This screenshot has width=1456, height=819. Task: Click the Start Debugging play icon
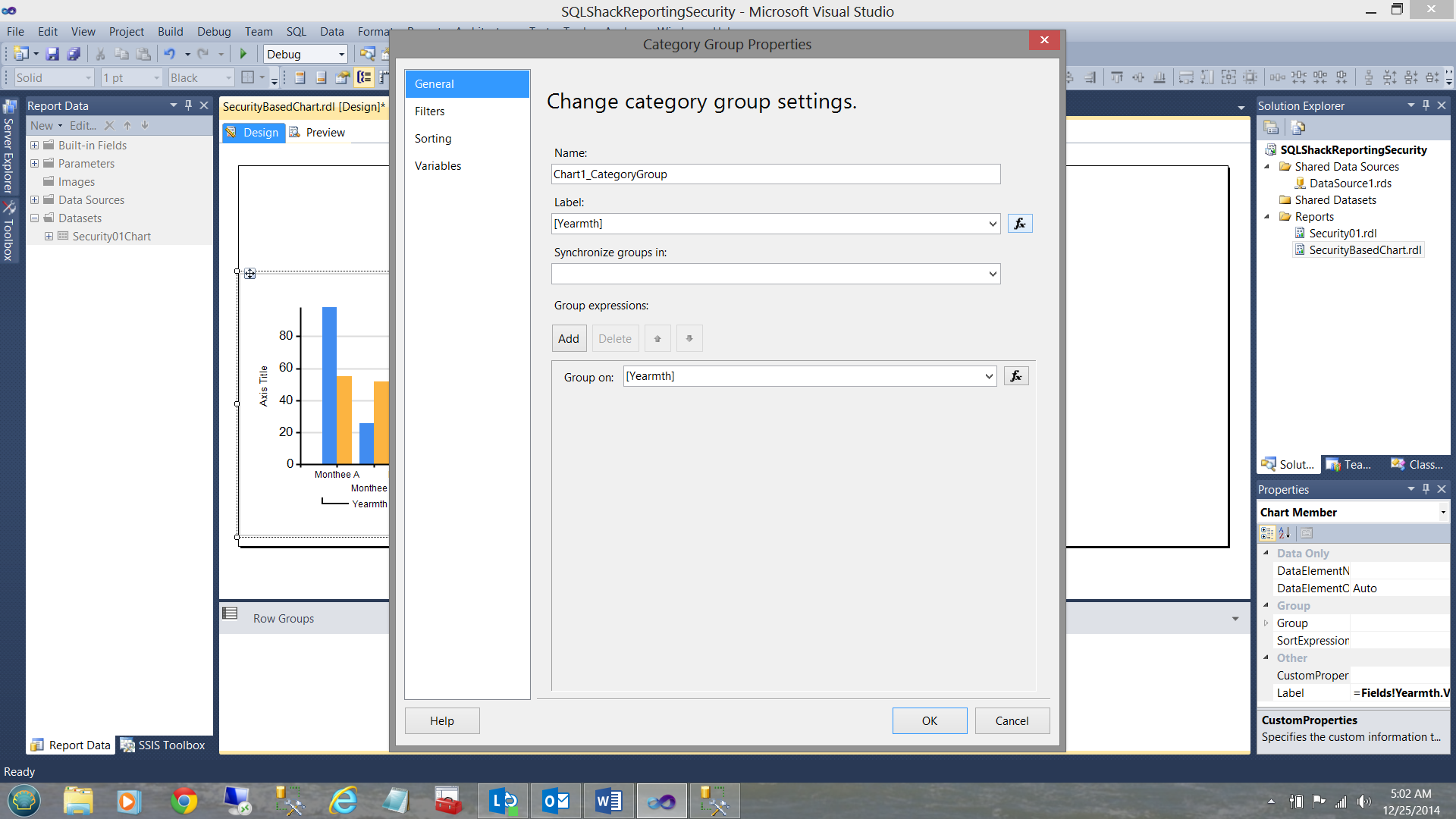point(243,54)
